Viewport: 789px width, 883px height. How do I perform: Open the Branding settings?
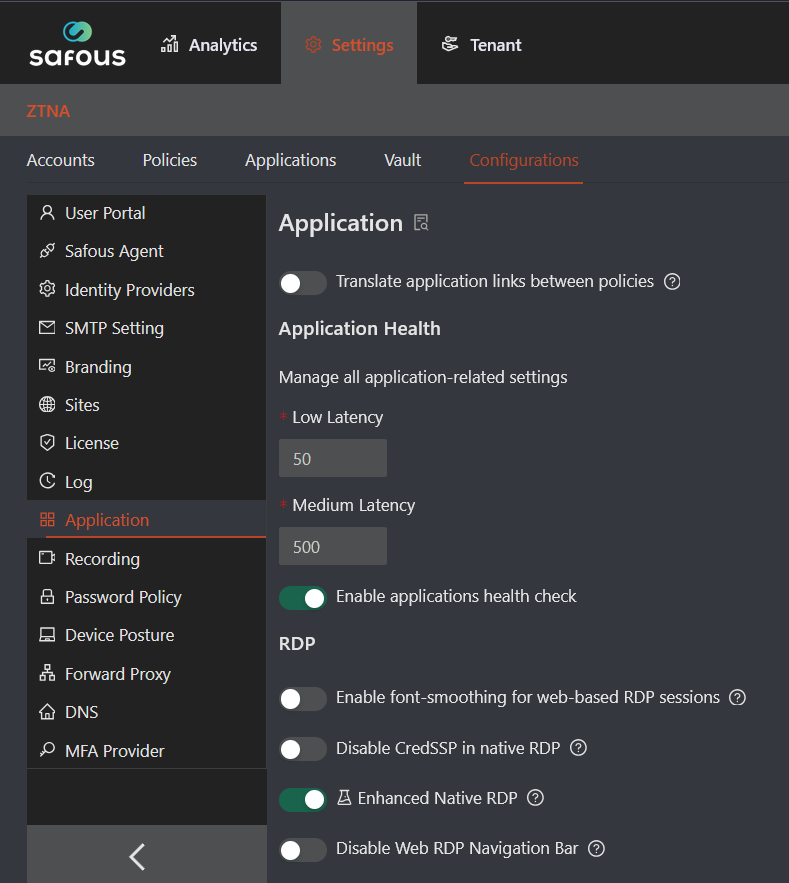point(97,366)
